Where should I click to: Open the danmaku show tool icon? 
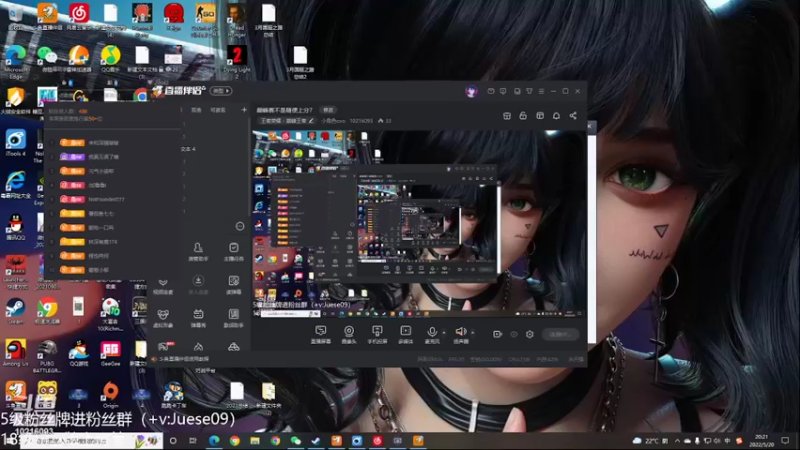coord(198,318)
